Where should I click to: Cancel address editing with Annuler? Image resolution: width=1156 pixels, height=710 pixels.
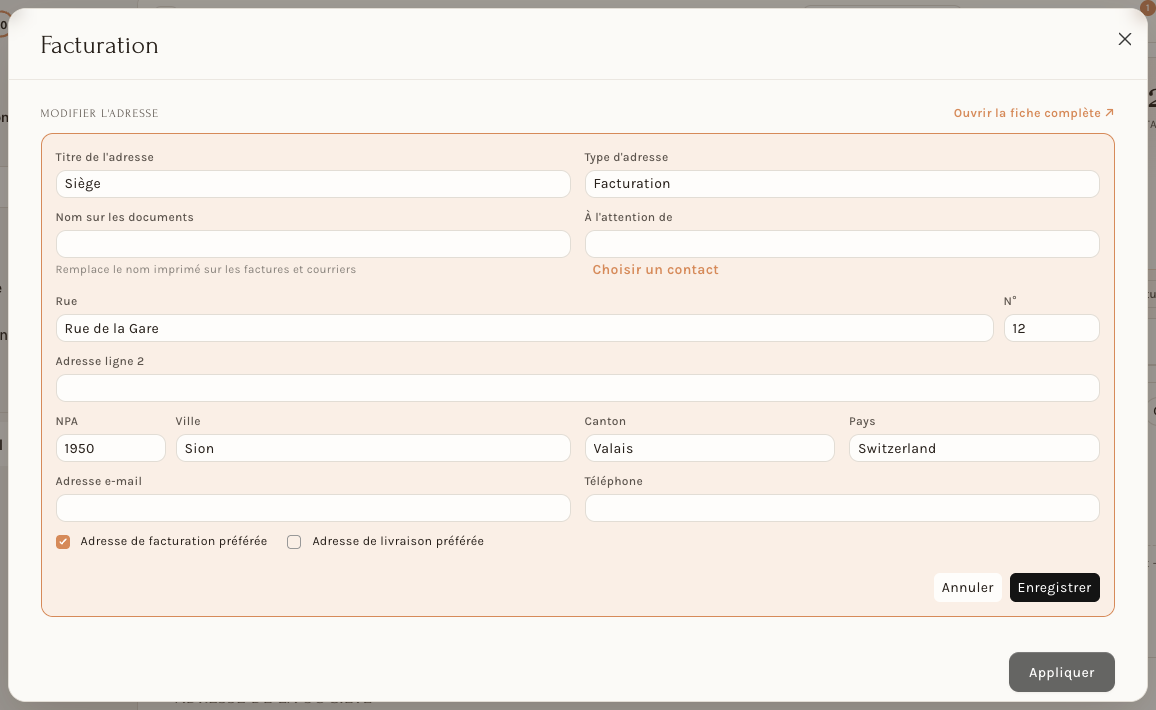pyautogui.click(x=967, y=588)
